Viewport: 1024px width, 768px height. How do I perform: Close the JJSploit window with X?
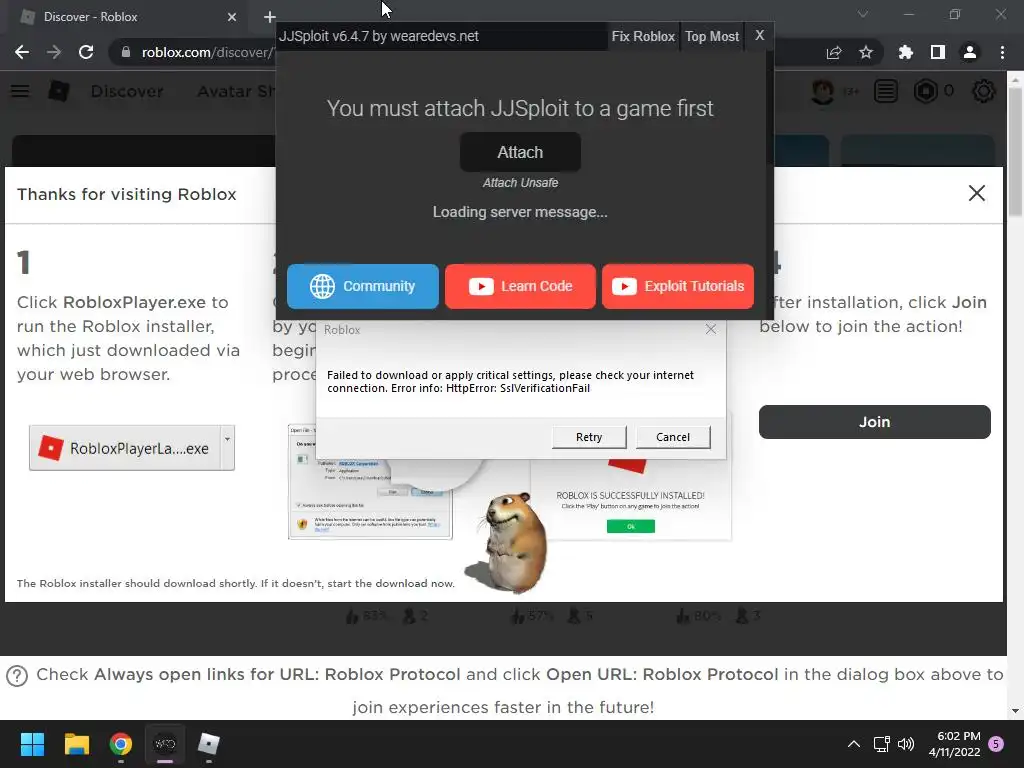760,36
